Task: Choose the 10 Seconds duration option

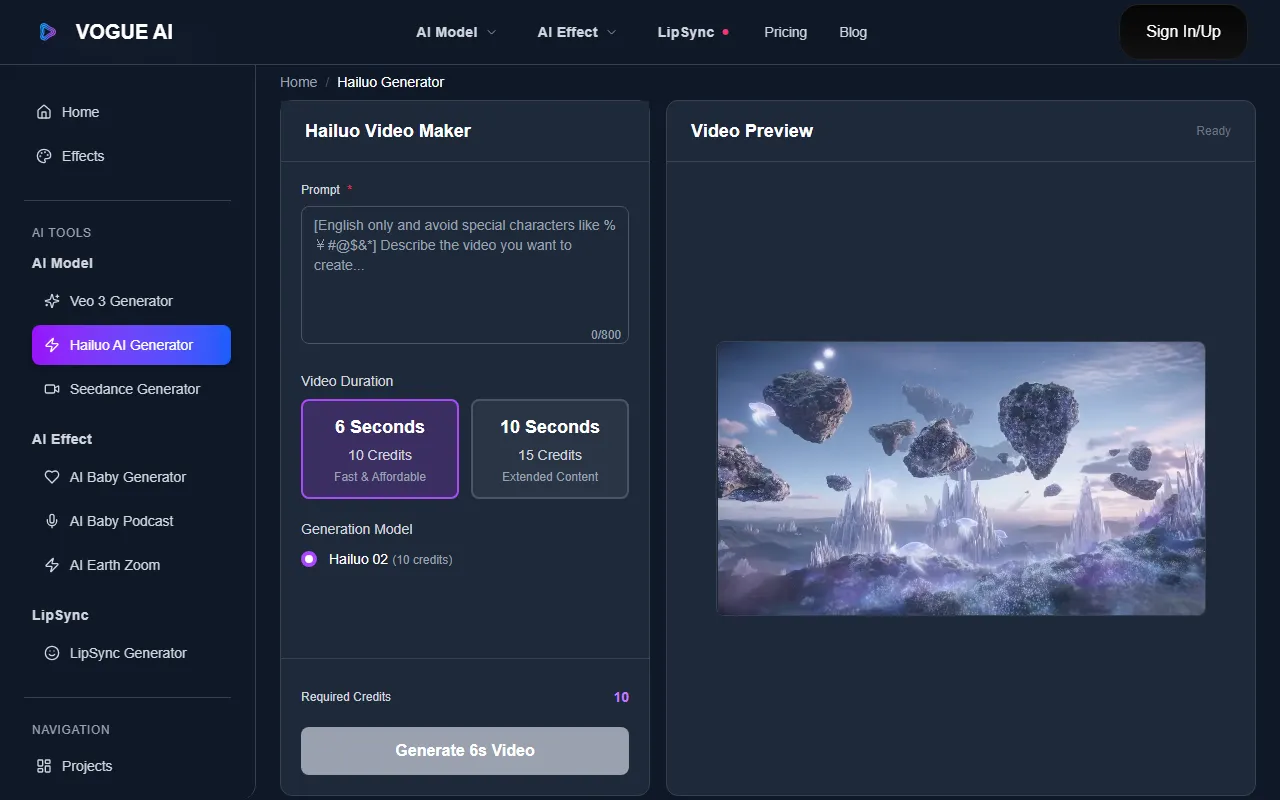Action: pyautogui.click(x=550, y=449)
